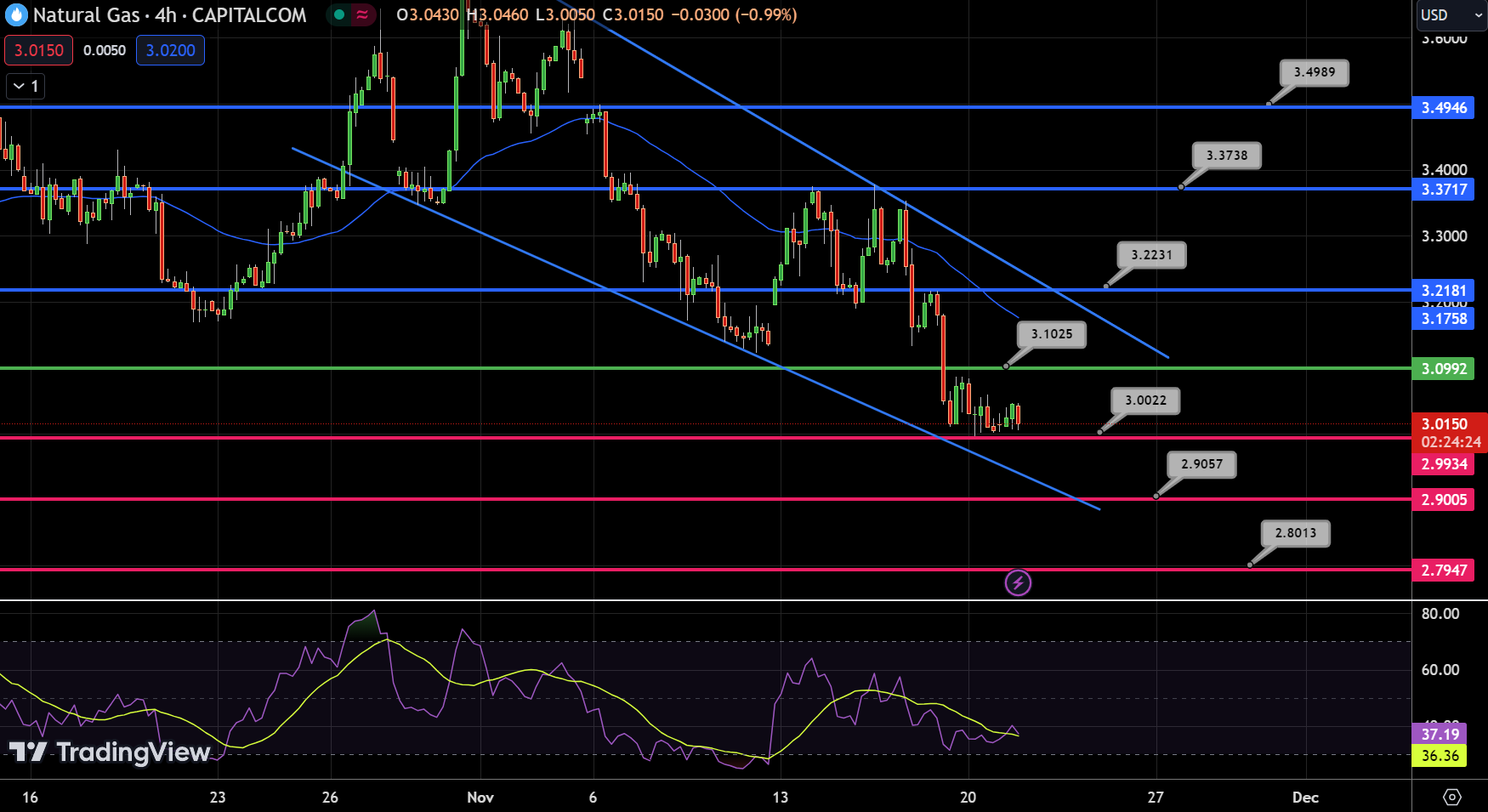Select the 3.3738 price callout label
Image resolution: width=1488 pixels, height=812 pixels.
[1226, 156]
